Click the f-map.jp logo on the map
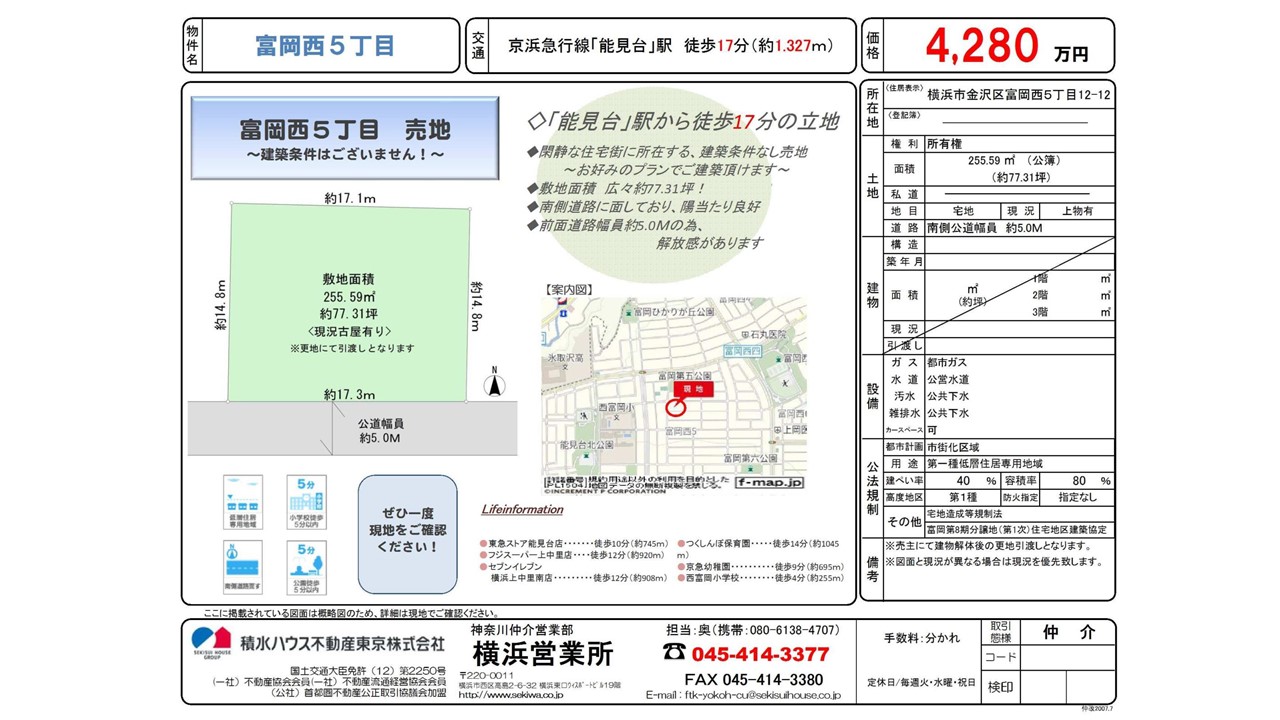The width and height of the screenshot is (1280, 720). [768, 483]
